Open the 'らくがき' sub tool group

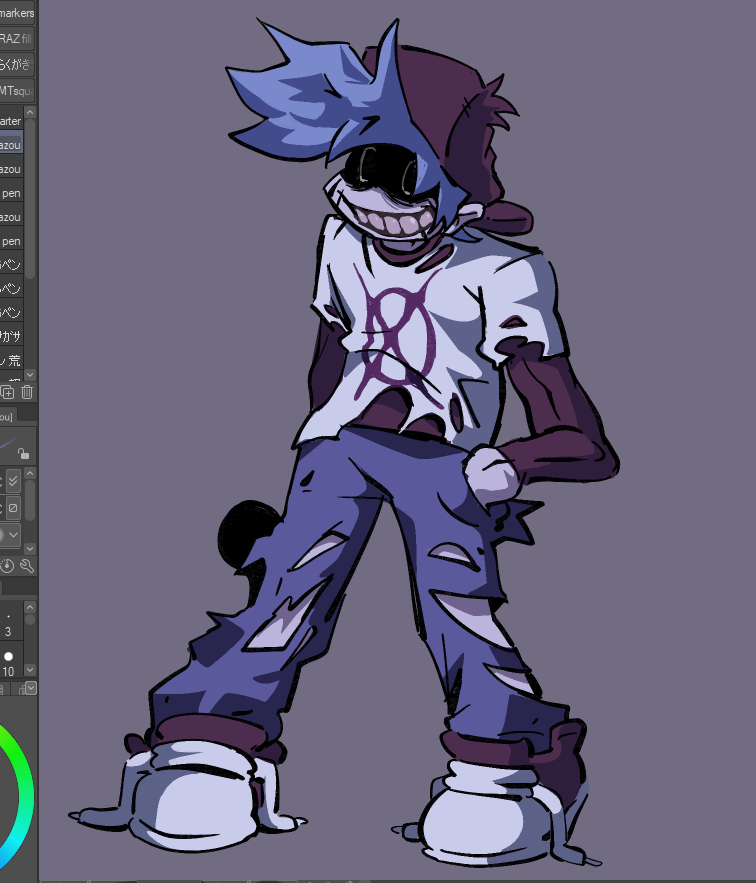[17, 65]
